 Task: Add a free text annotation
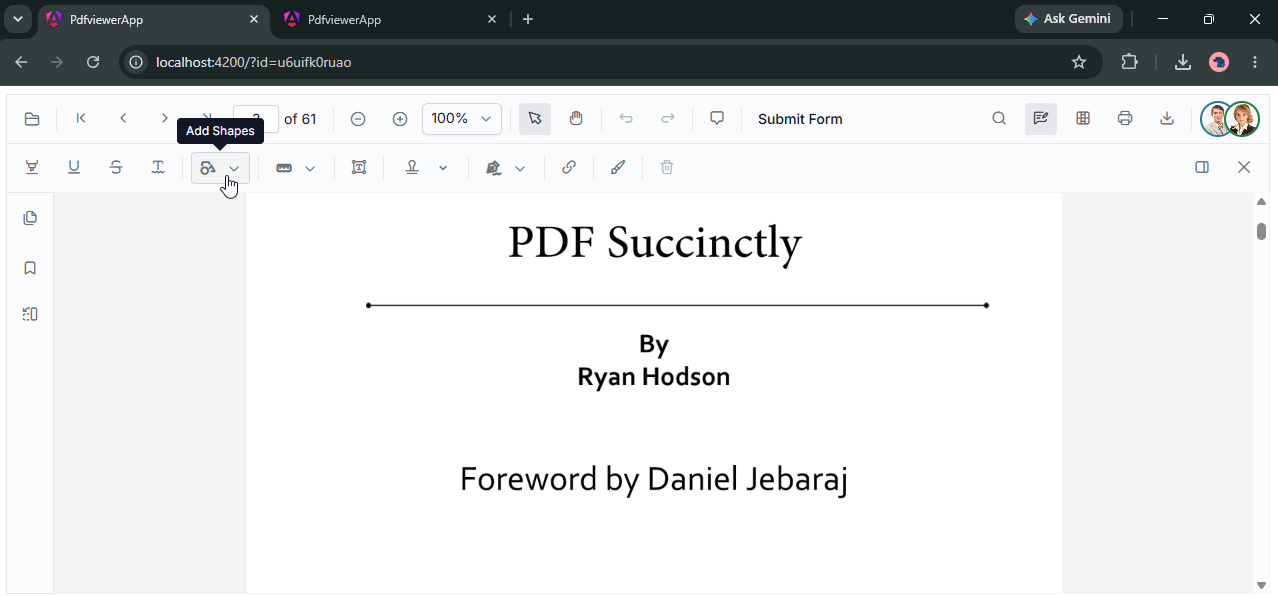coord(359,167)
